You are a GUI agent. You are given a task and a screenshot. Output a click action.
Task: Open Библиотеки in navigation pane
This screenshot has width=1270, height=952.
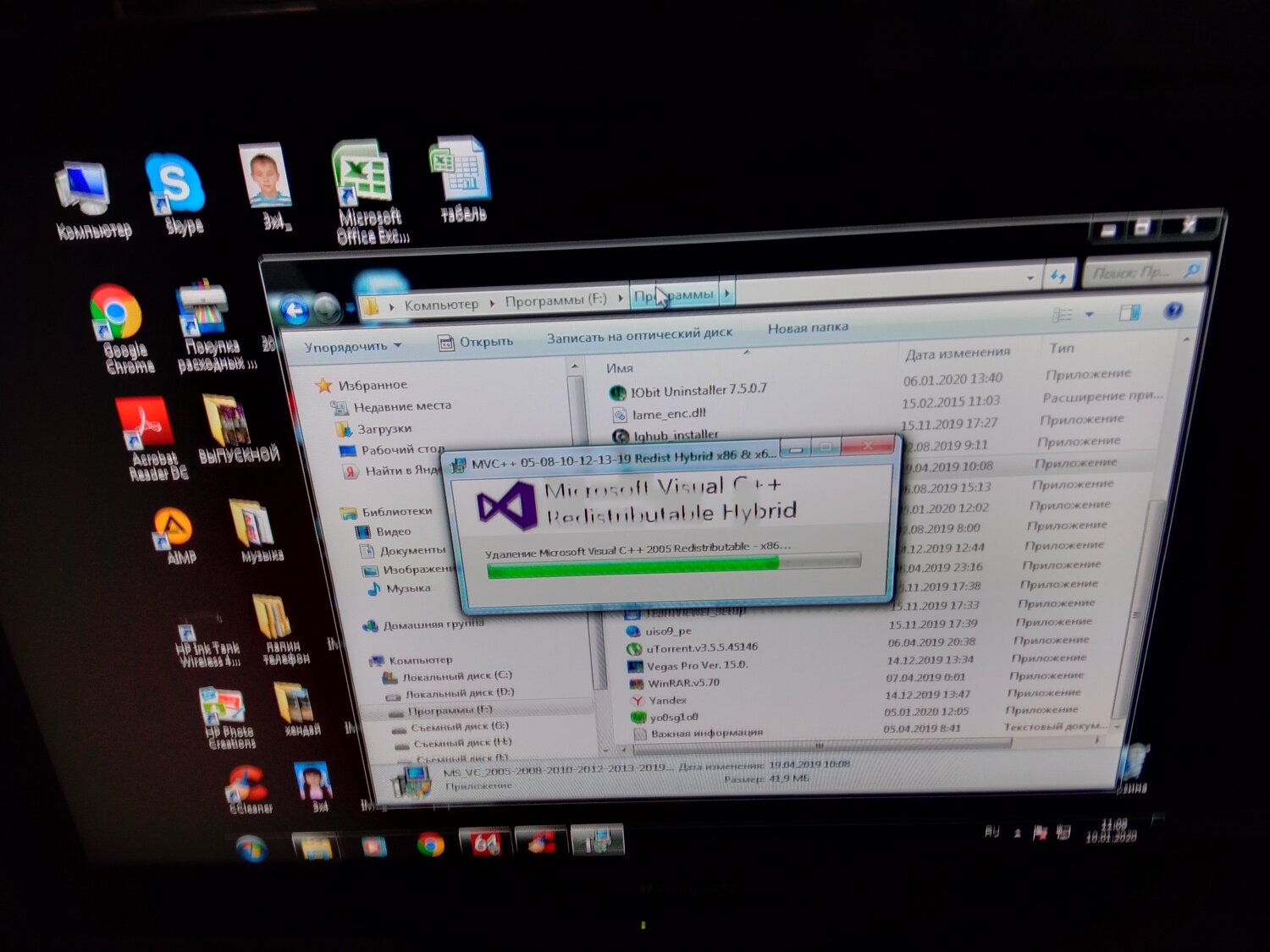387,511
